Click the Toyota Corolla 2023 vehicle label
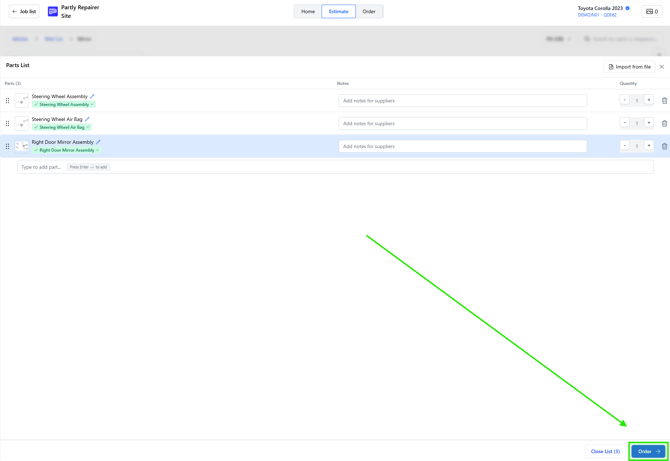Screen dimensions: 670x461 600,8
